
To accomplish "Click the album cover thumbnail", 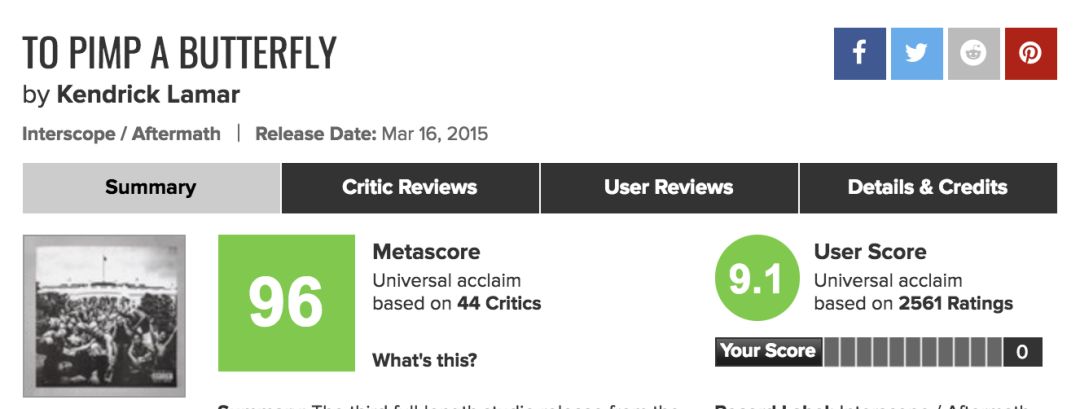I will point(104,316).
